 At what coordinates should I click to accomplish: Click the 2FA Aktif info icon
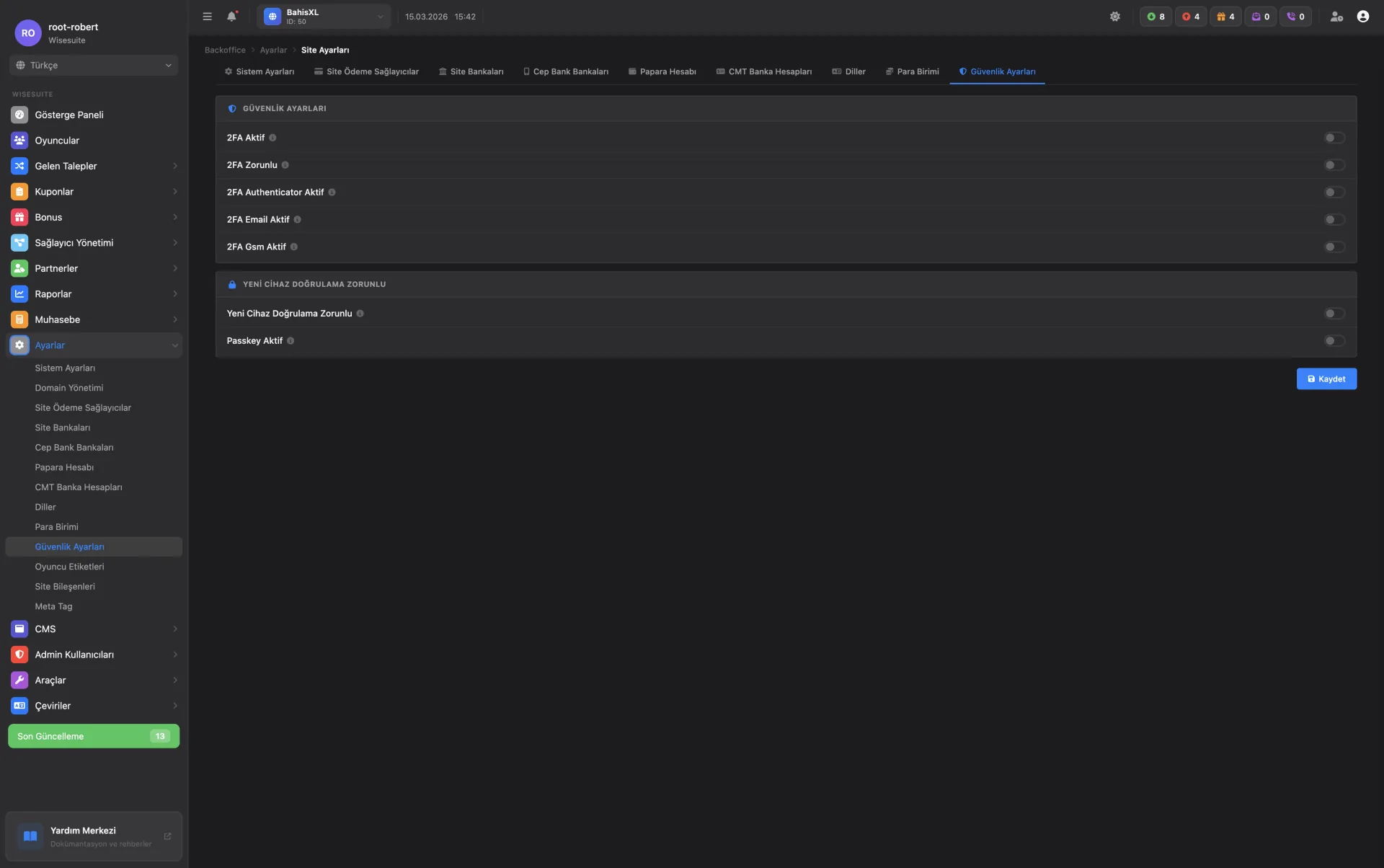click(272, 138)
